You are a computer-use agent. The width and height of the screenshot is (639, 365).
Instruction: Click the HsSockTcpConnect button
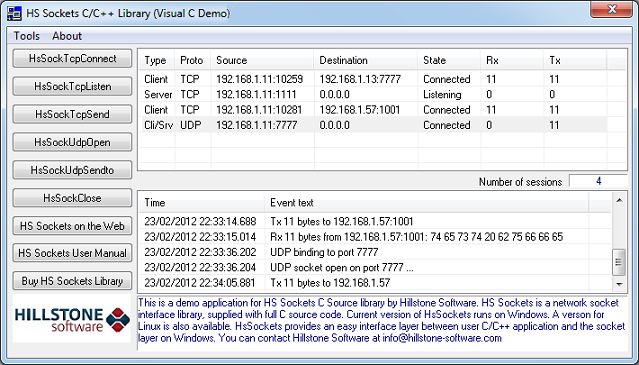pyautogui.click(x=73, y=59)
